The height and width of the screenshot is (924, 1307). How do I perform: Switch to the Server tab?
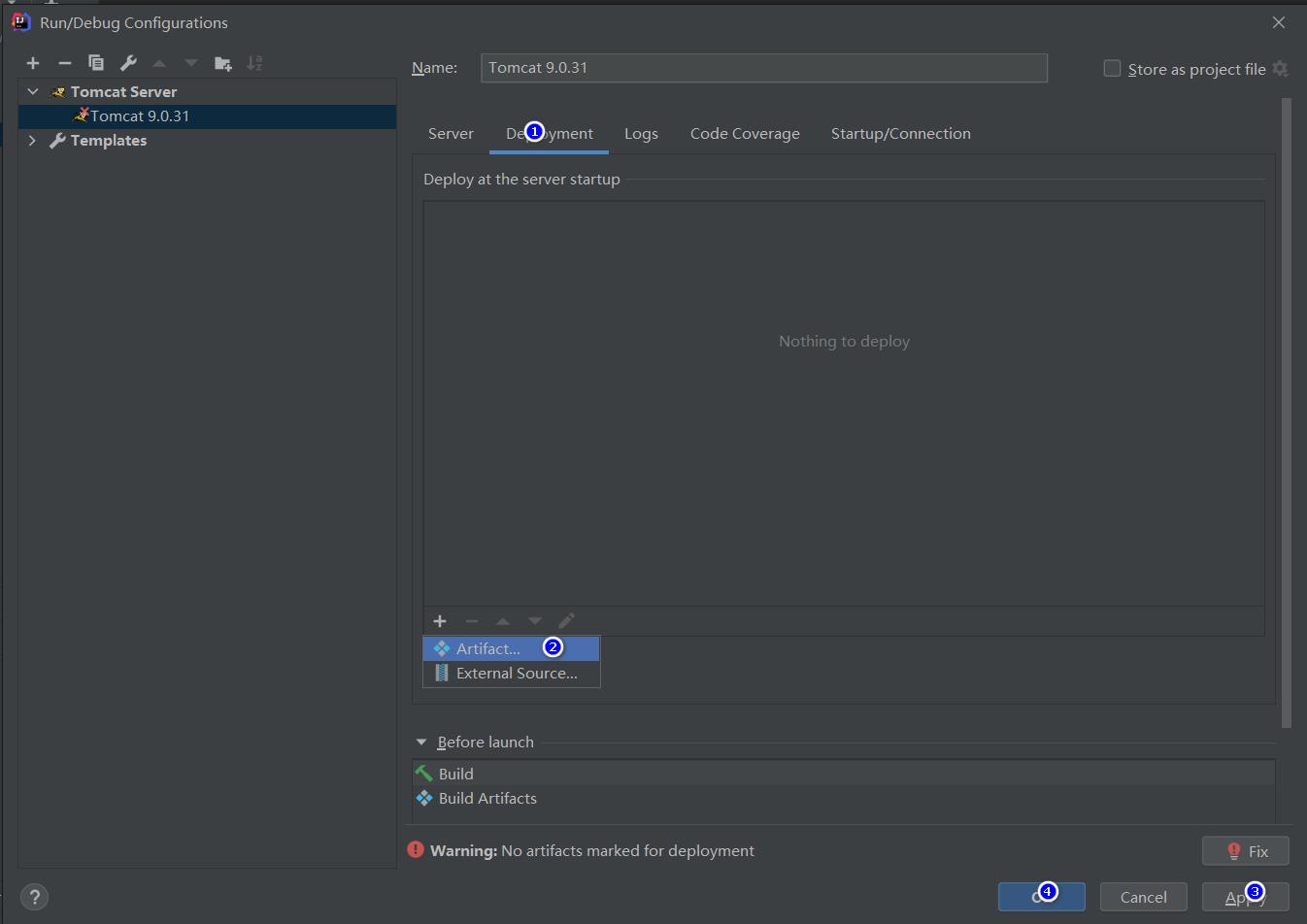[451, 134]
